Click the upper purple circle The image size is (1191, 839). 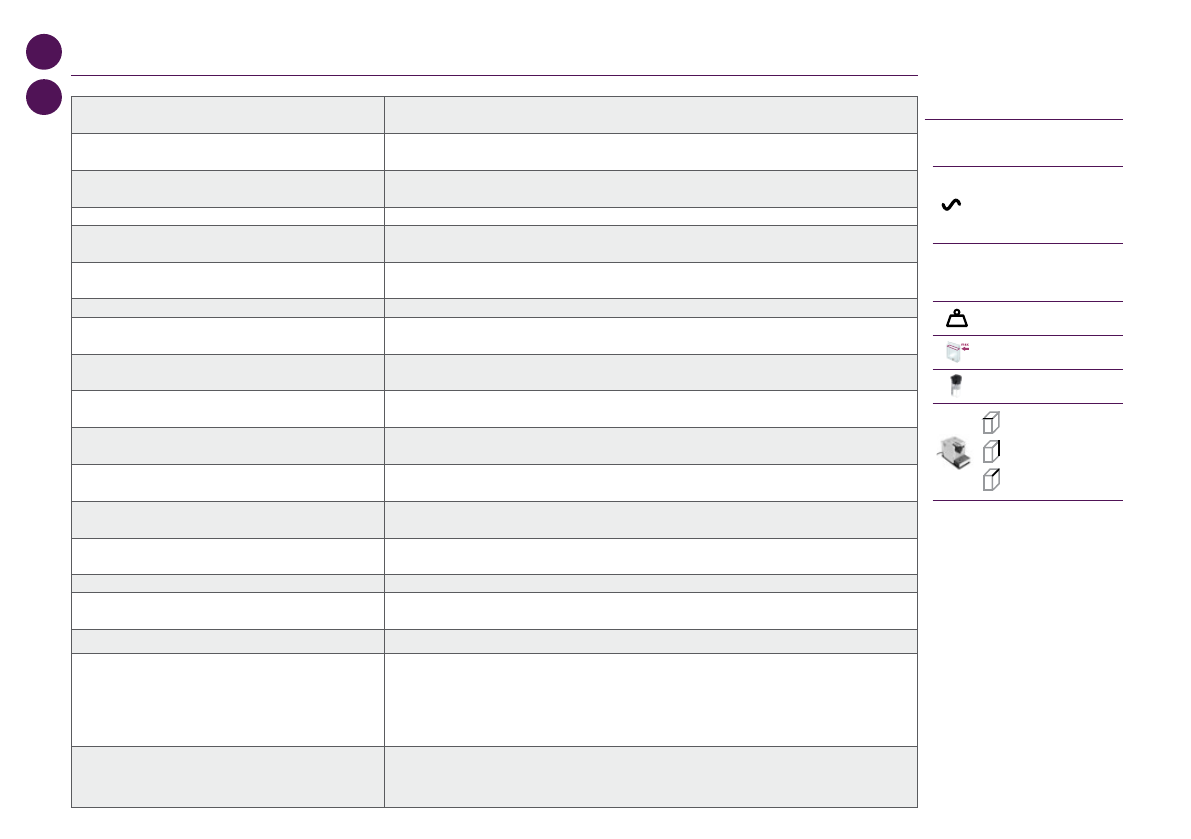[x=44, y=52]
